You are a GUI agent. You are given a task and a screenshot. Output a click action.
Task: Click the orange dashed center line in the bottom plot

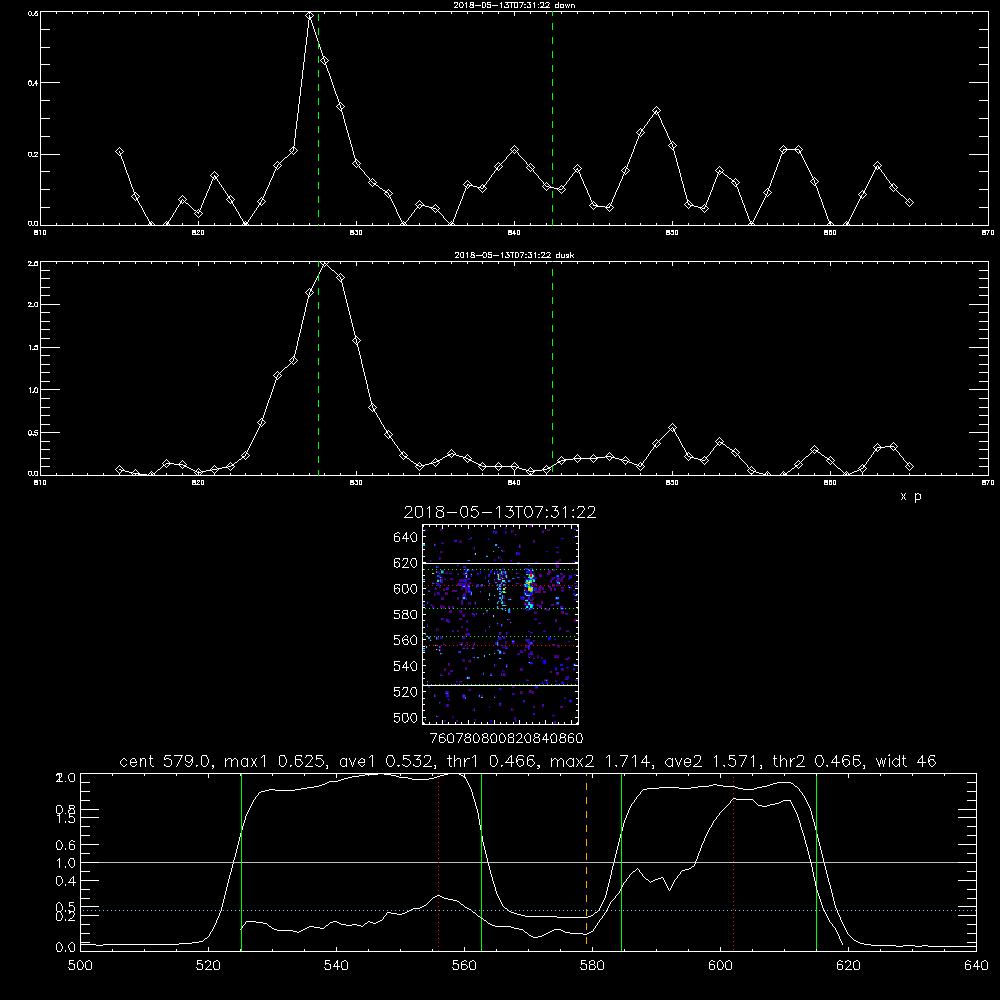[x=586, y=860]
